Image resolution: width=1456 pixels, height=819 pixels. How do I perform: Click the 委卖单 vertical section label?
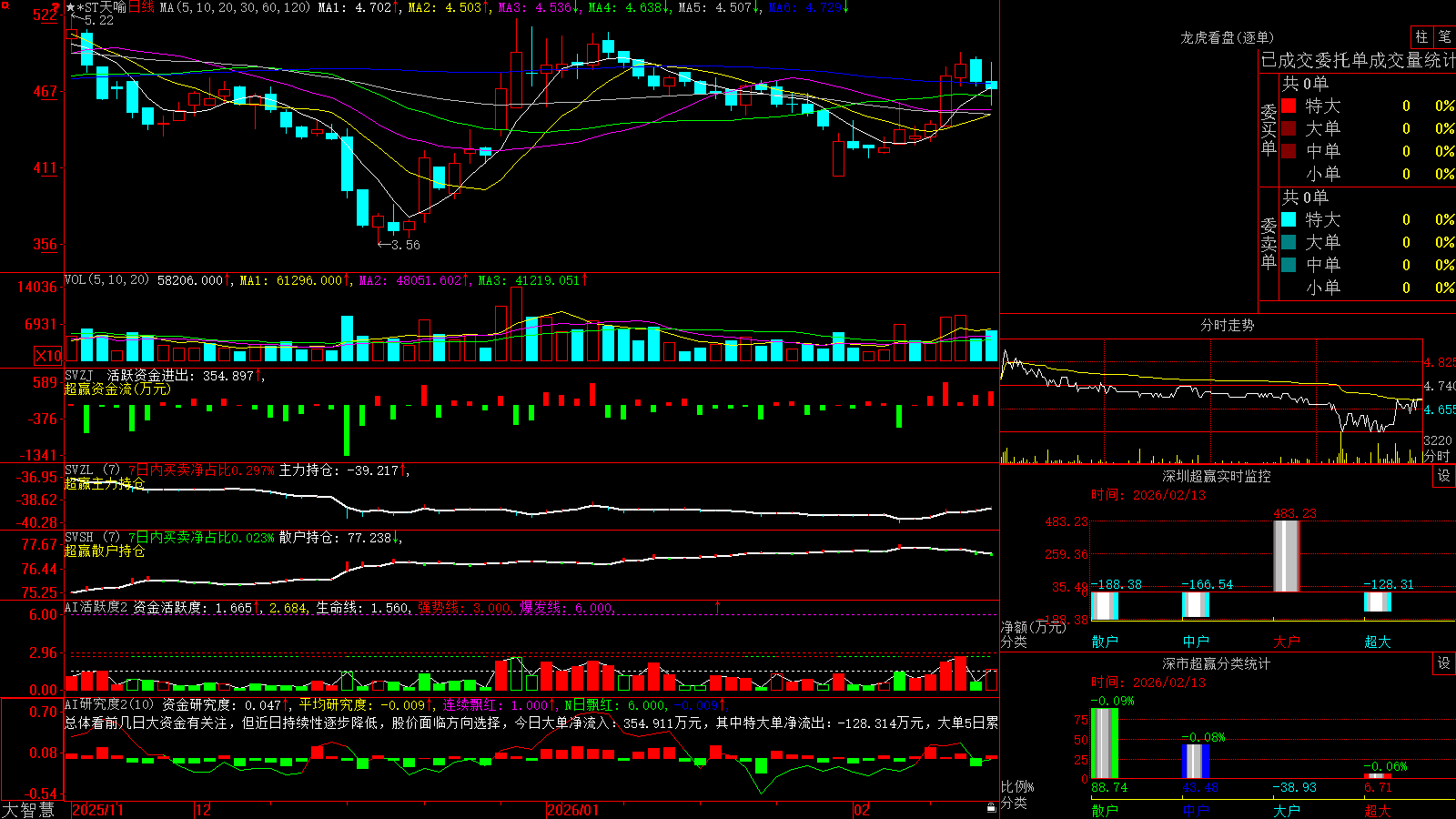click(1269, 243)
